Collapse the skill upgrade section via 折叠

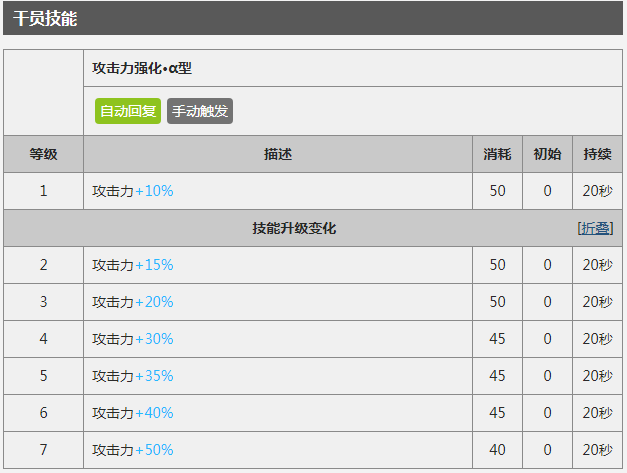coord(596,228)
